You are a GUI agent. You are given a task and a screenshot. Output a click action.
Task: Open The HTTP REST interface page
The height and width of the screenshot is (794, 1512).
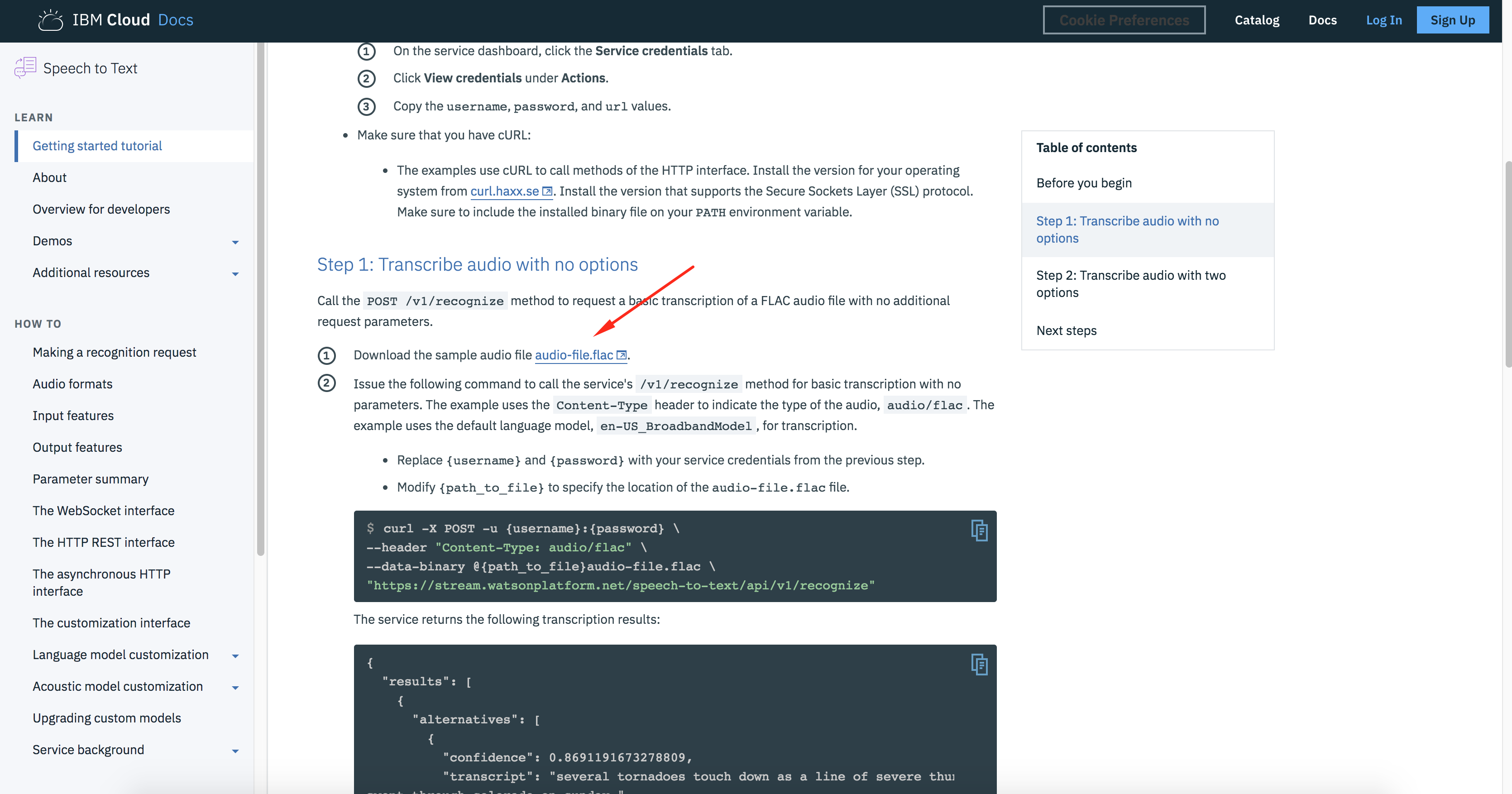[x=103, y=542]
